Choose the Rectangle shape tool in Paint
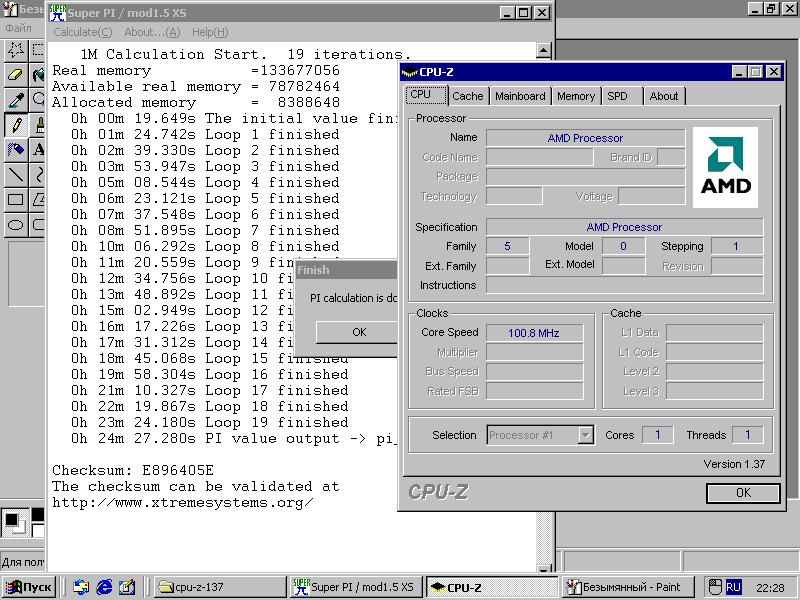This screenshot has width=800, height=600. click(16, 199)
